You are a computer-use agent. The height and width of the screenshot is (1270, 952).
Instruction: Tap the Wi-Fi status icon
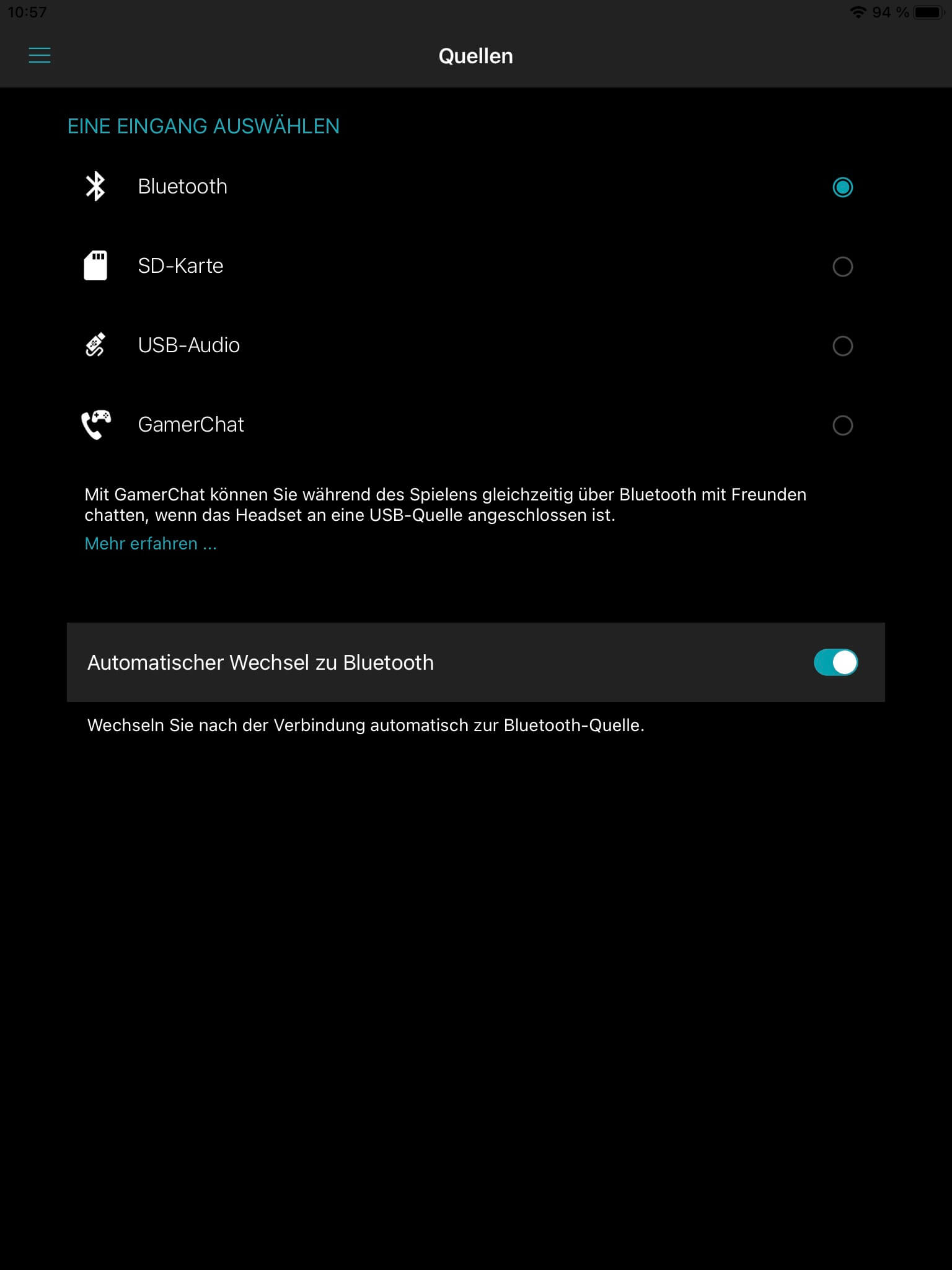[858, 12]
